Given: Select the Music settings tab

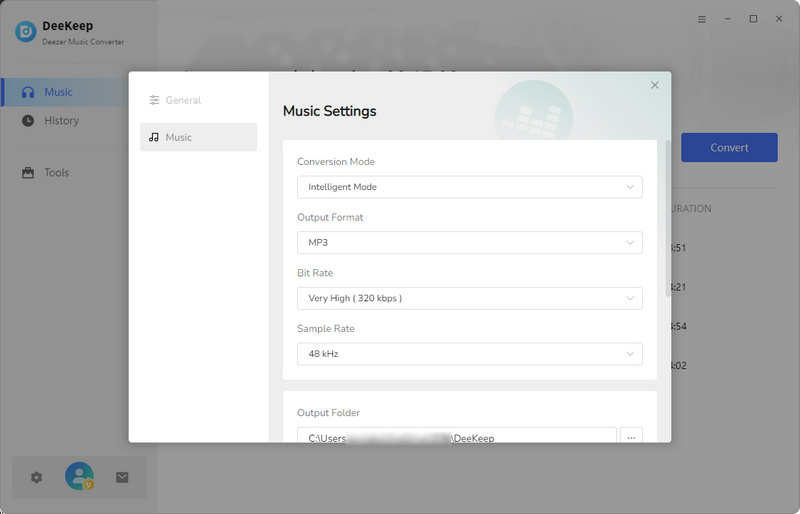Looking at the screenshot, I should tap(198, 137).
